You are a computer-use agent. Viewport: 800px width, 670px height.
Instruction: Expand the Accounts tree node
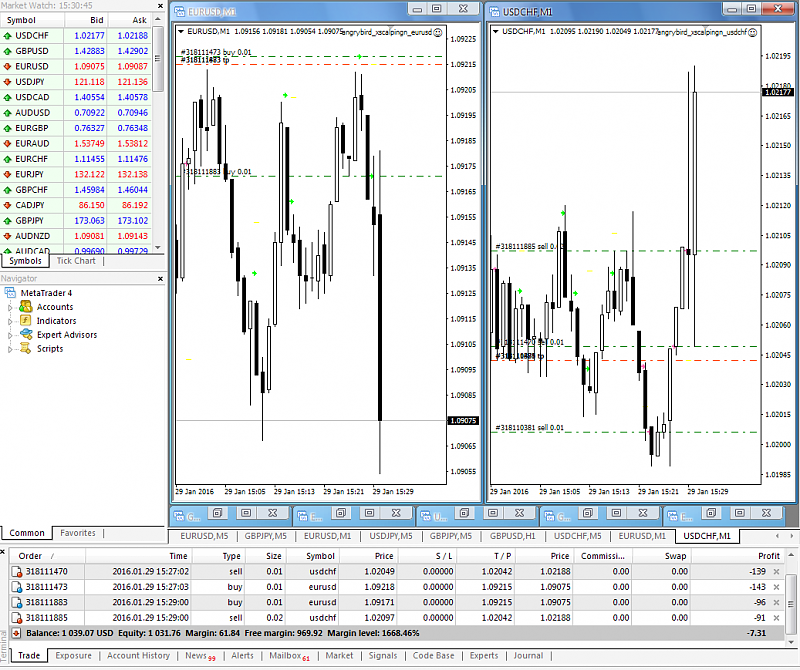pos(11,307)
